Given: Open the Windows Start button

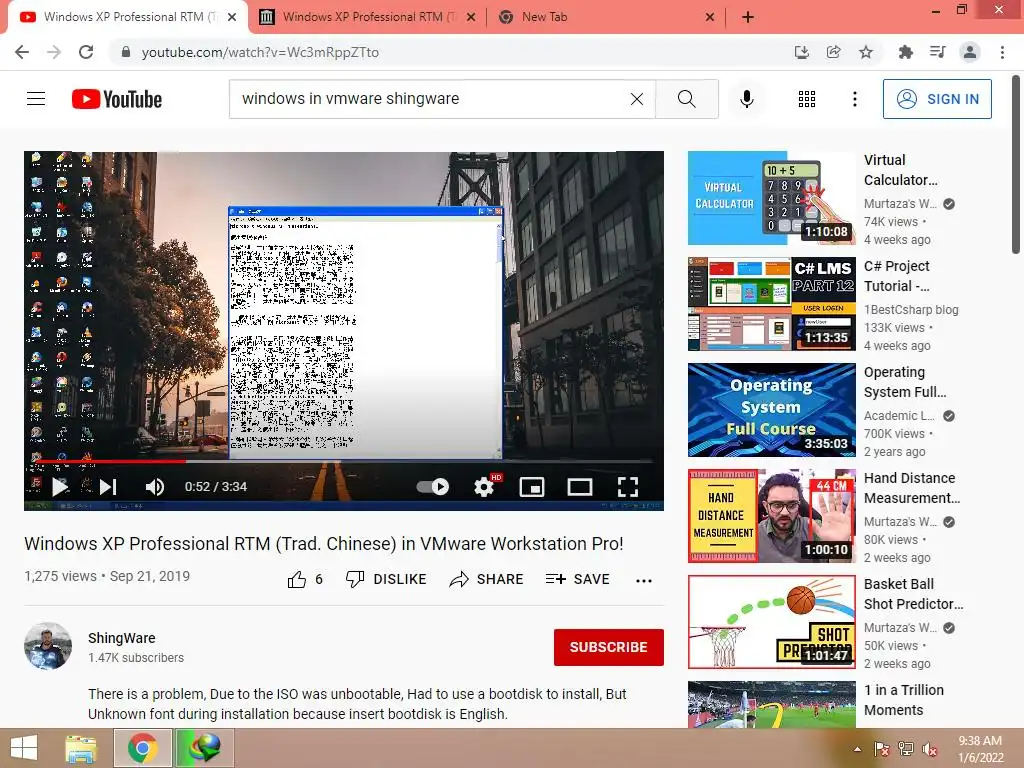Looking at the screenshot, I should tap(24, 748).
